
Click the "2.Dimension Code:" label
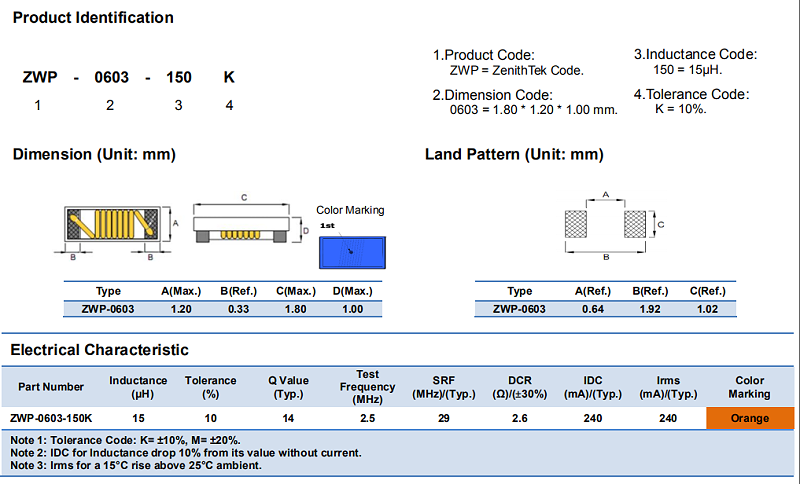tap(492, 95)
